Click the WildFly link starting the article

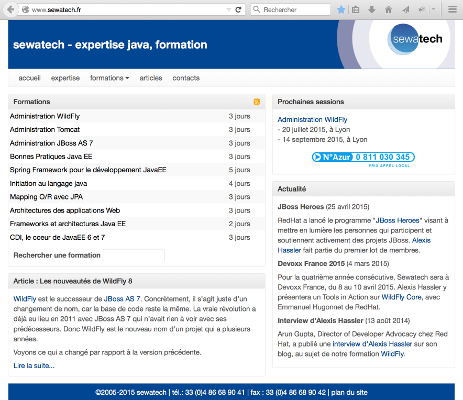coord(25,299)
